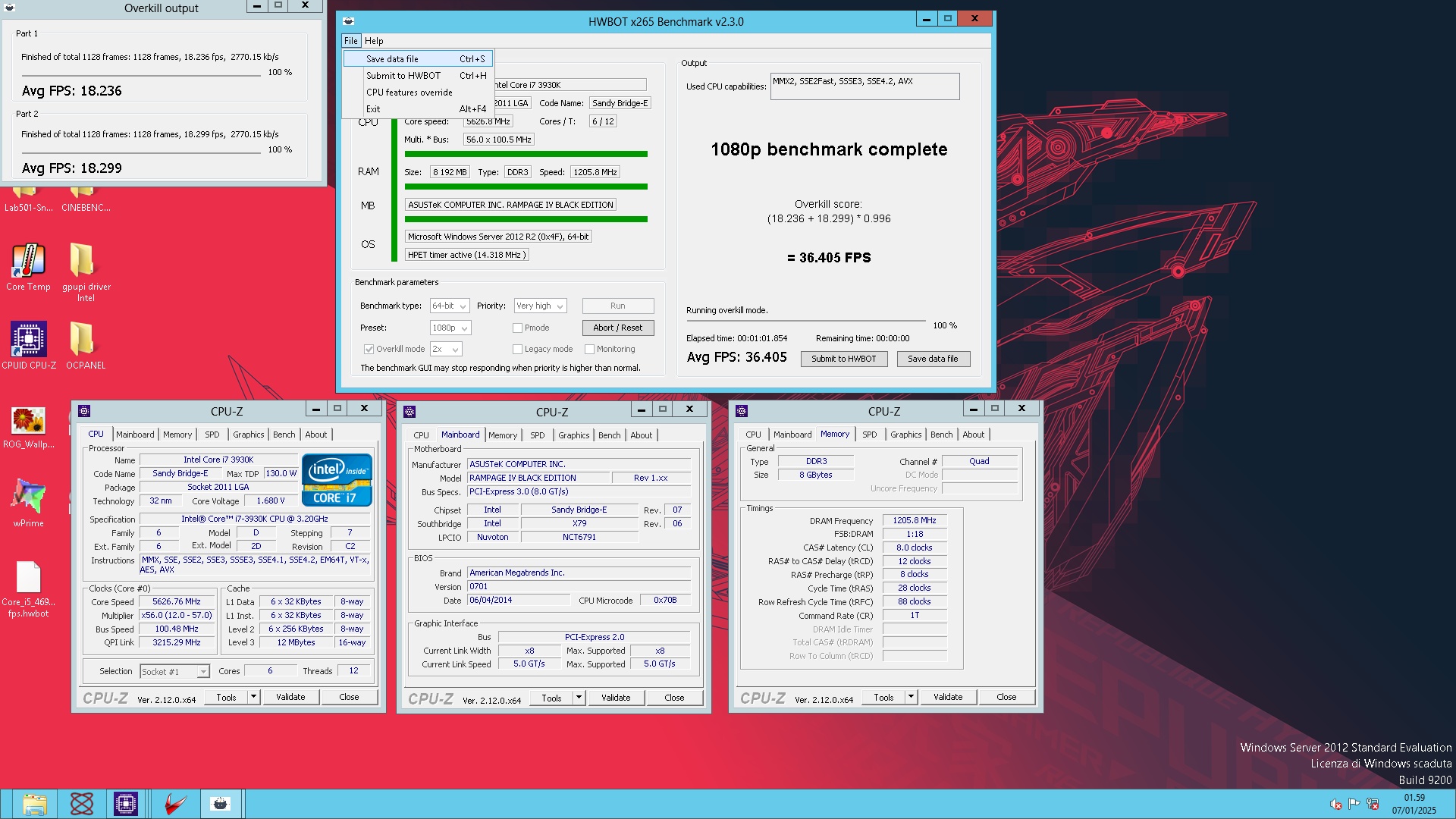Expand Tools arrow in CPU-Z Mainboard window

tap(579, 698)
